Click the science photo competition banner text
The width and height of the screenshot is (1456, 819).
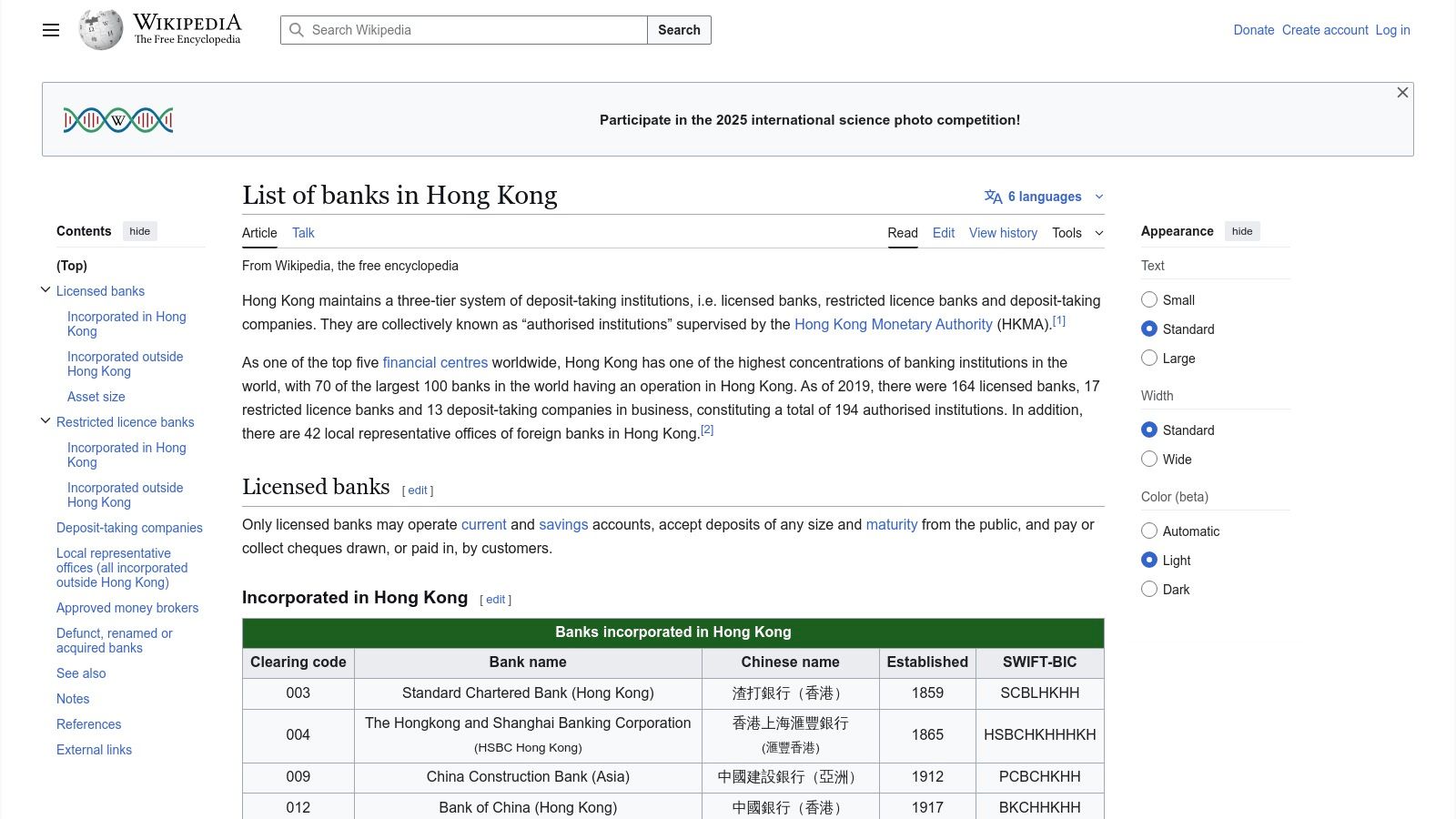(810, 120)
